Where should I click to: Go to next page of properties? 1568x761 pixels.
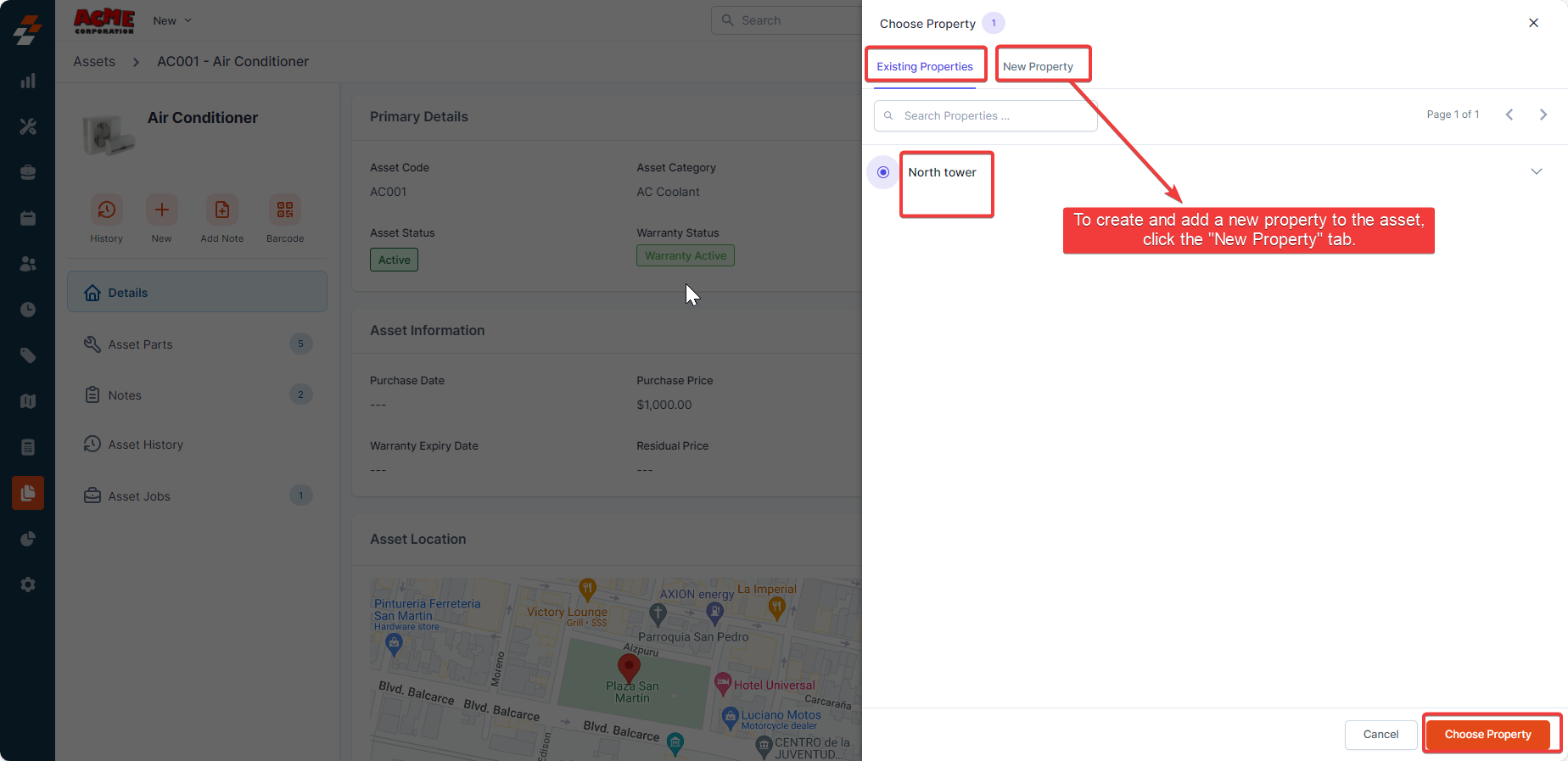1543,115
